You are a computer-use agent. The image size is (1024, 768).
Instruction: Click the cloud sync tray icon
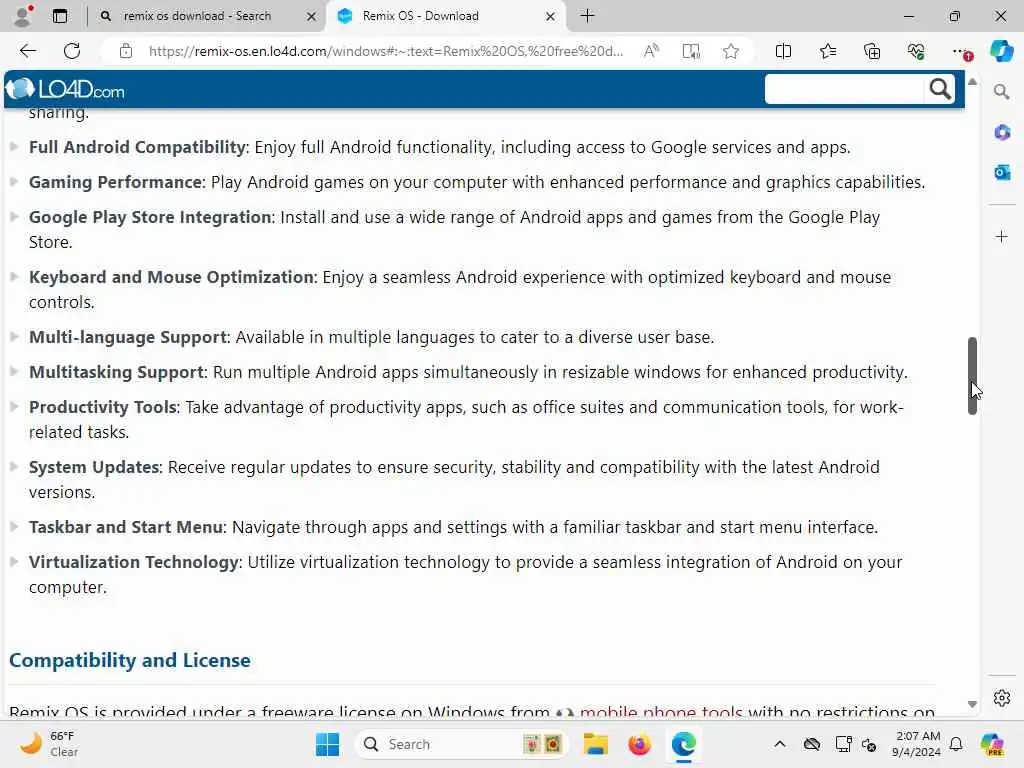coord(812,744)
